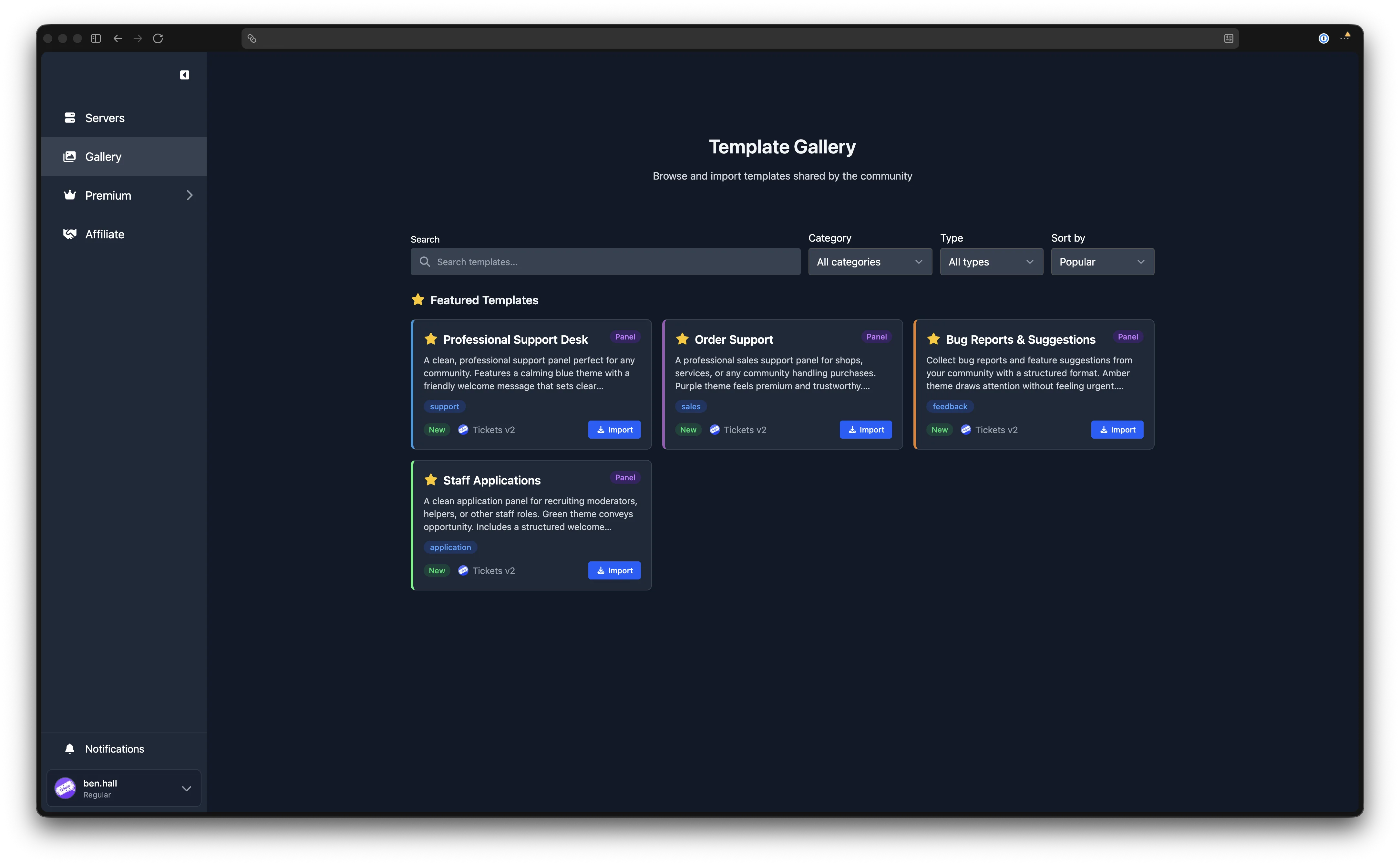Viewport: 1400px width, 865px height.
Task: Click the browser address bar
Action: (x=740, y=38)
